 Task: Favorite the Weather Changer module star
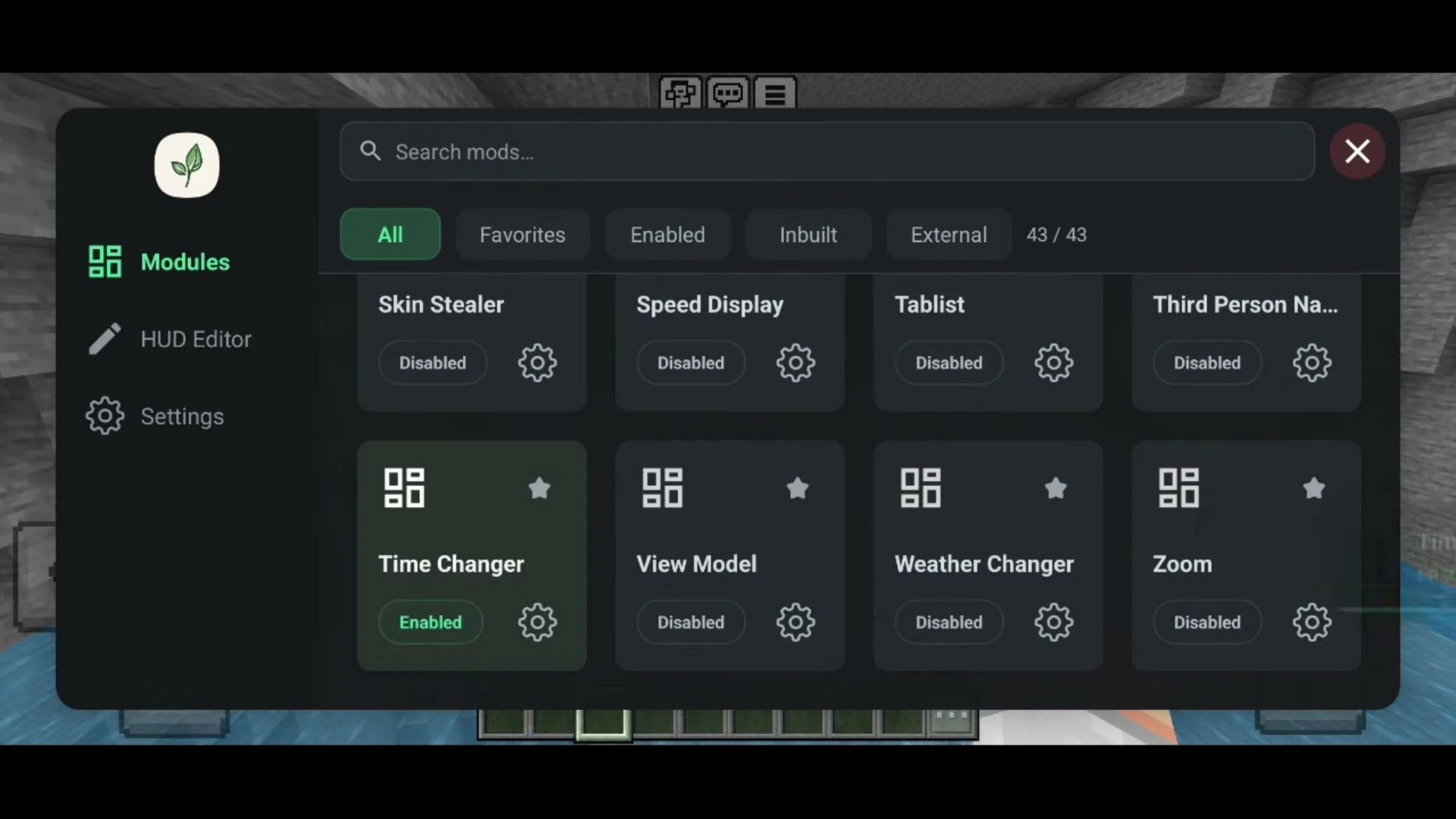click(x=1056, y=488)
